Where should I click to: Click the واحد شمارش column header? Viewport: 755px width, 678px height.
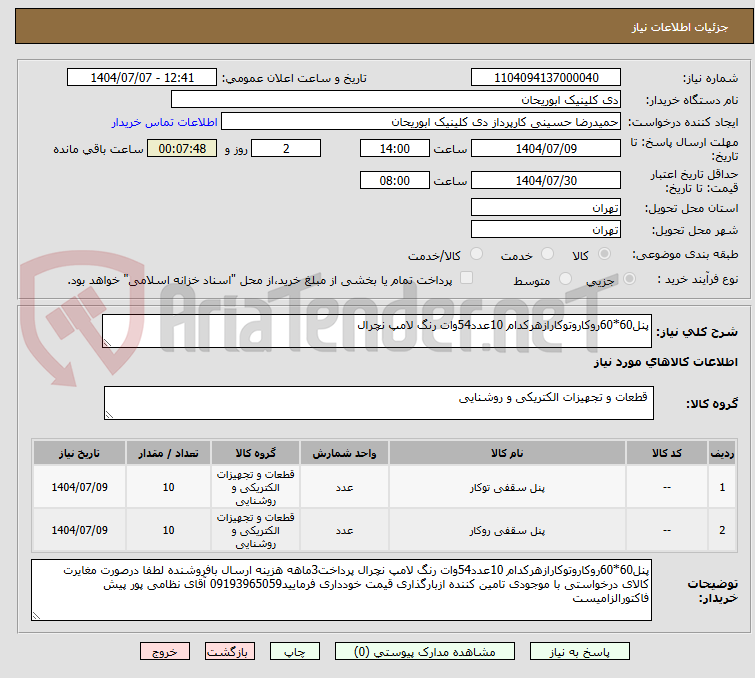344,453
